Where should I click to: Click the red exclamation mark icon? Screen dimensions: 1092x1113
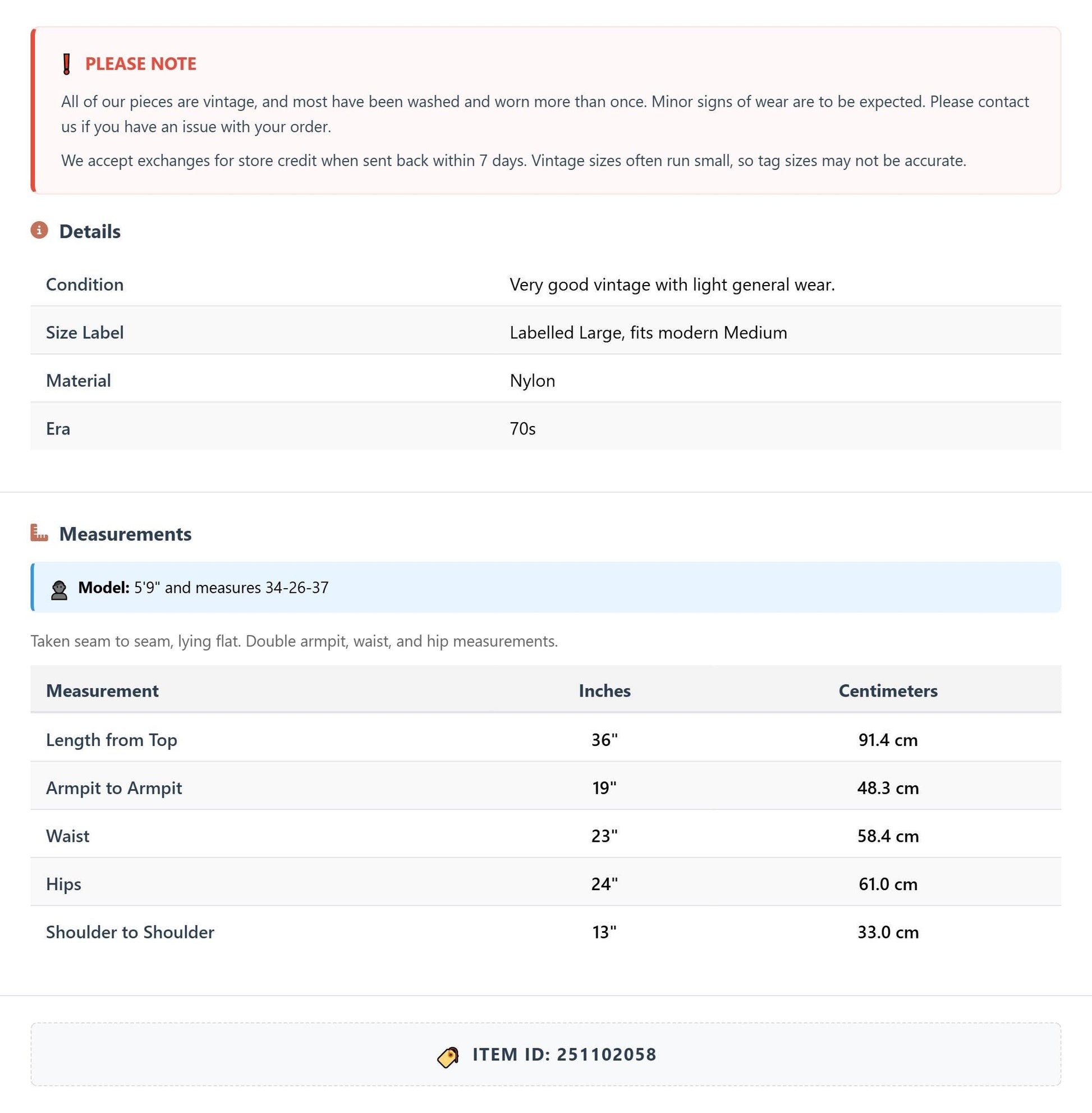67,63
